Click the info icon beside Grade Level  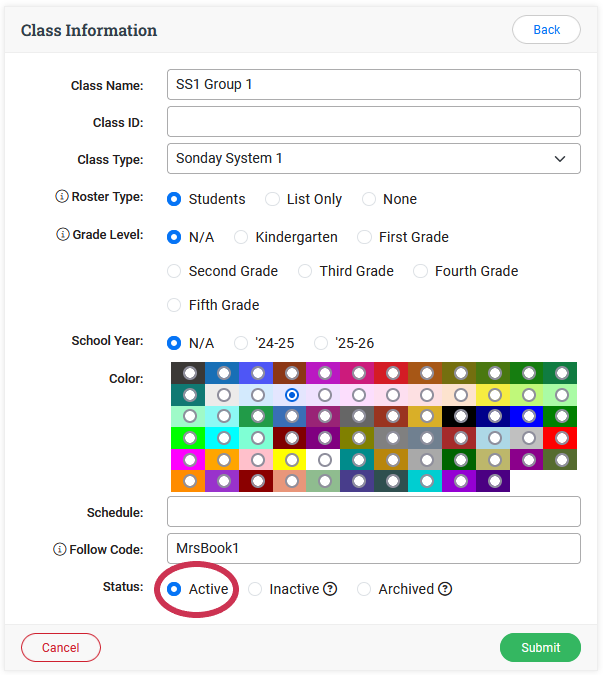pos(62,235)
